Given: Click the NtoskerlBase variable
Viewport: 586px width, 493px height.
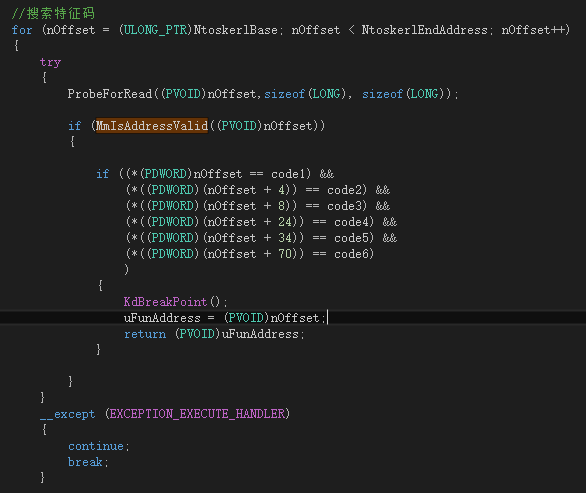Looking at the screenshot, I should click(235, 30).
